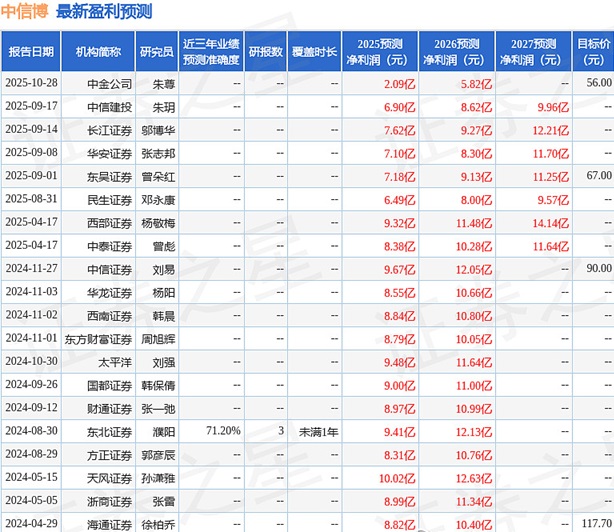Viewport: 614px width, 532px height.
Task: Select the date cell 2024-11-02
Action: 31,315
